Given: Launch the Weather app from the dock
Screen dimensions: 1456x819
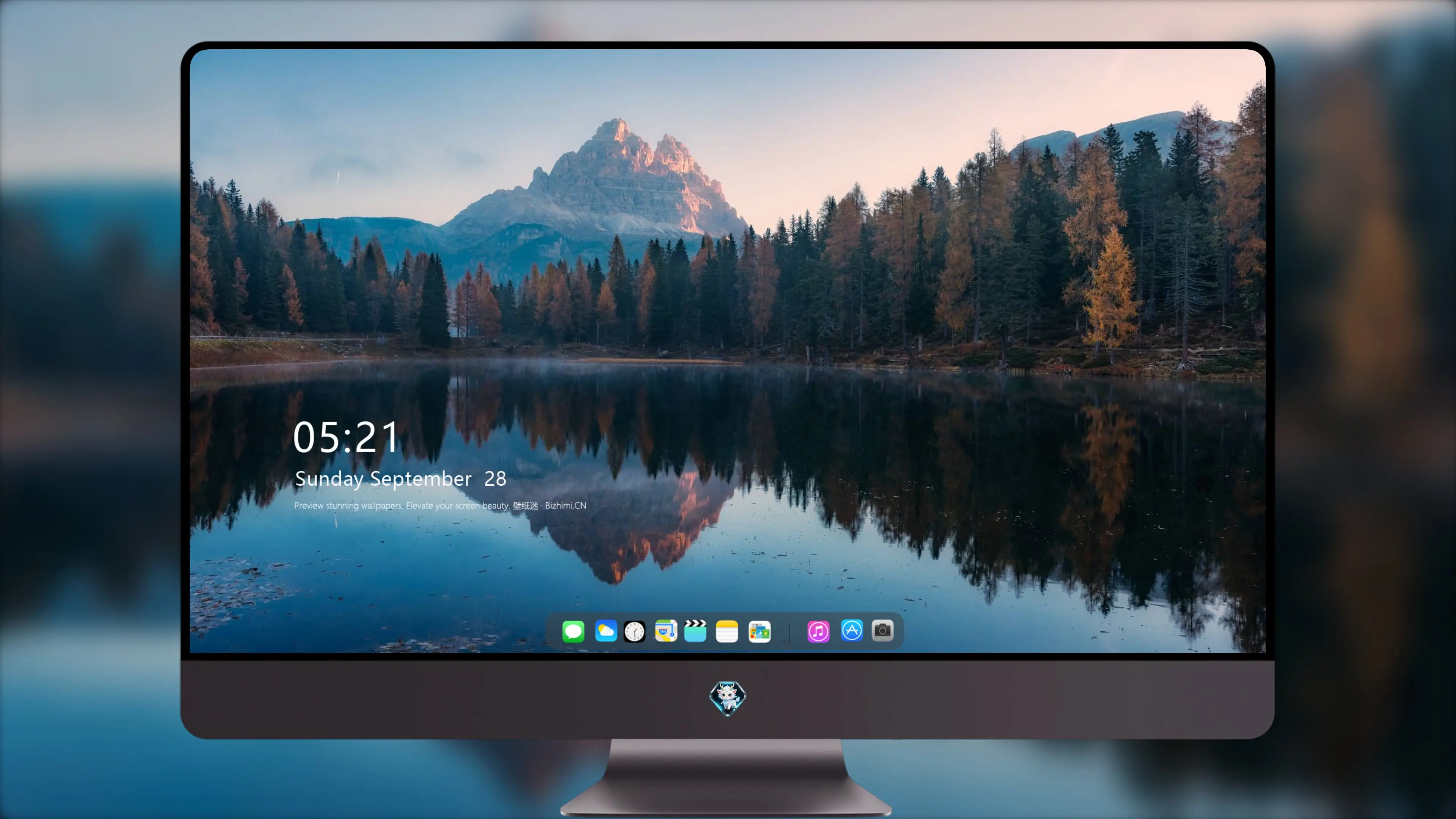Looking at the screenshot, I should tap(606, 631).
